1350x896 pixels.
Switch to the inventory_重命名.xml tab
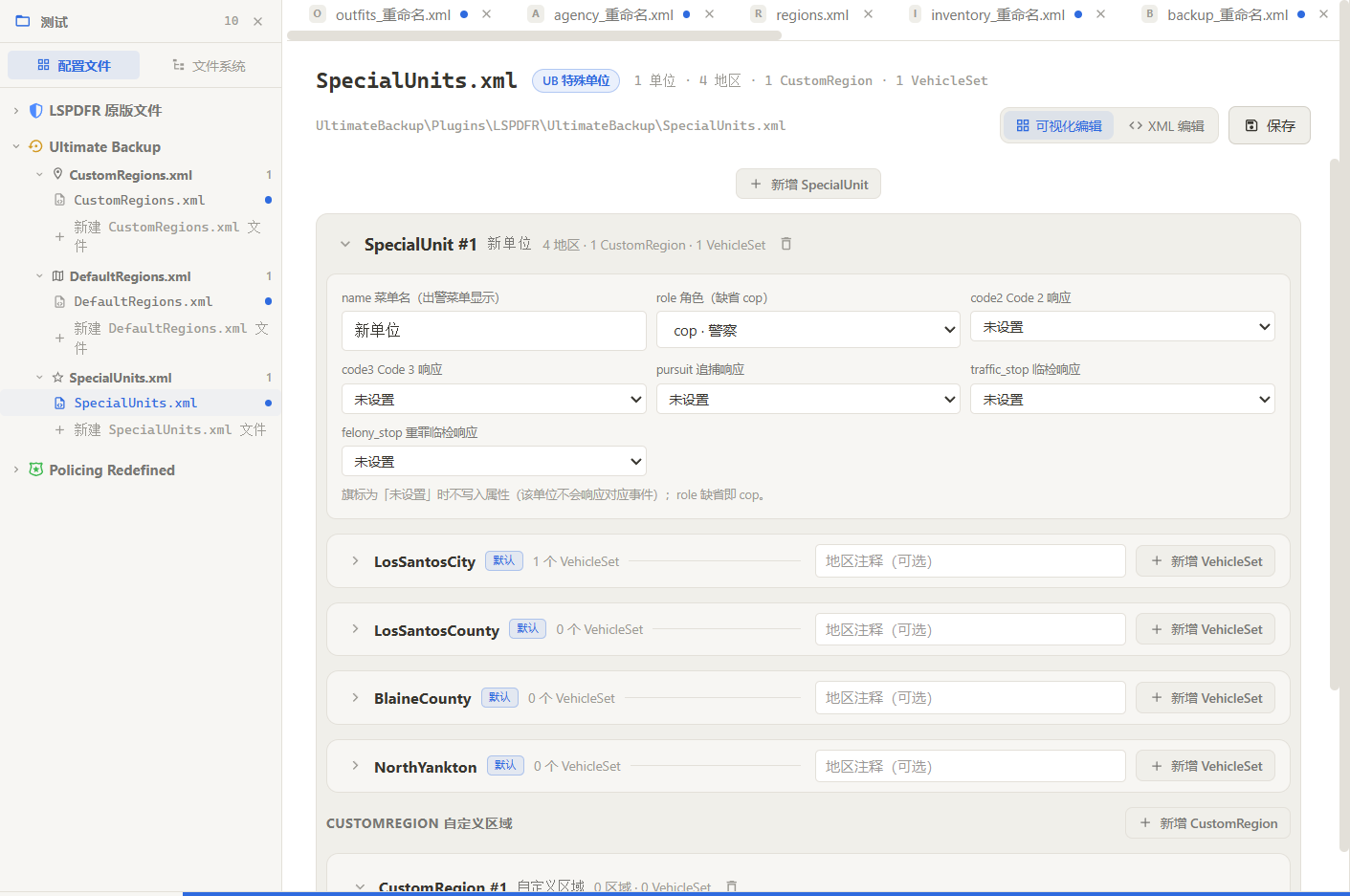tap(997, 14)
